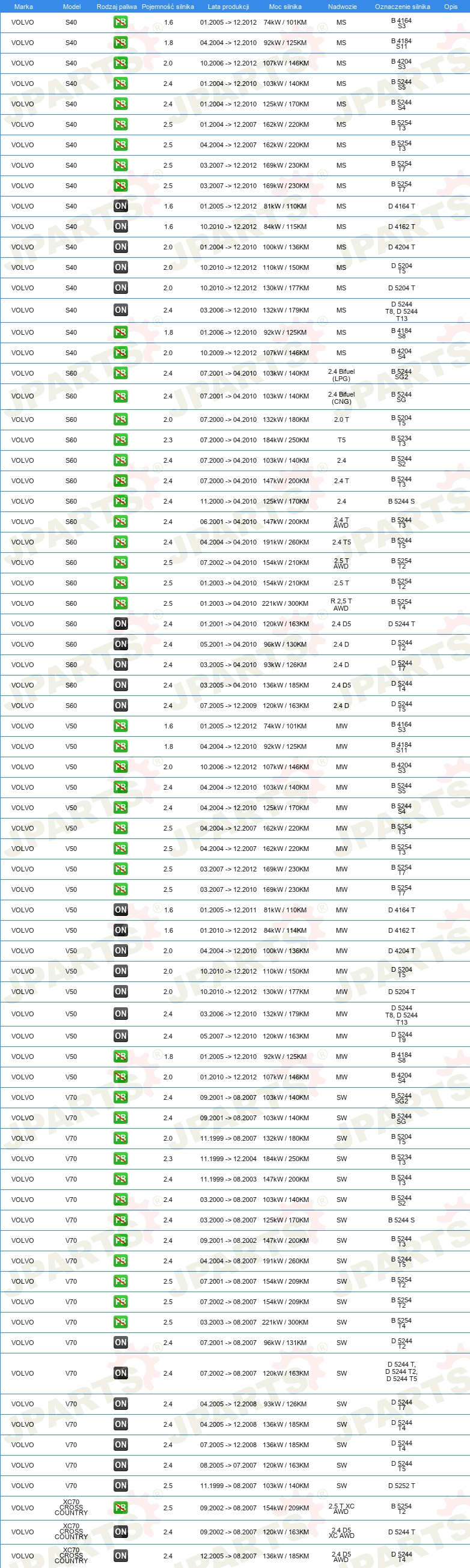The height and width of the screenshot is (1568, 470).
Task: Click the "2.0 T" body cell in S60 row
Action: click(341, 419)
